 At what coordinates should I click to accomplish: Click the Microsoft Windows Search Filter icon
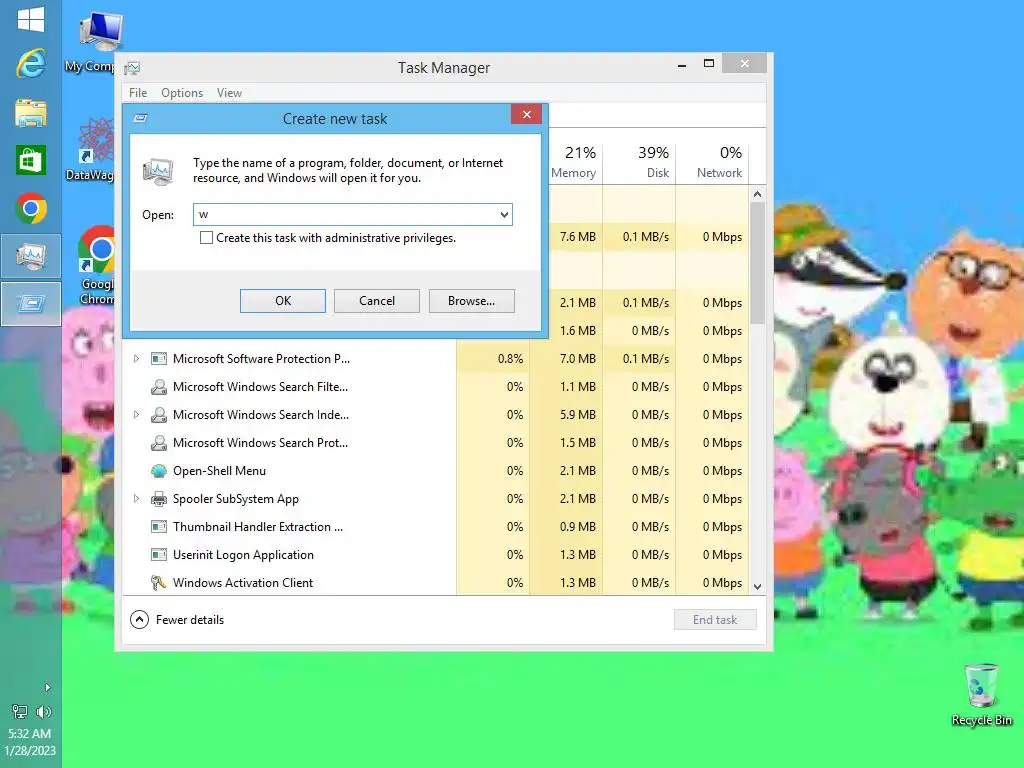click(159, 387)
